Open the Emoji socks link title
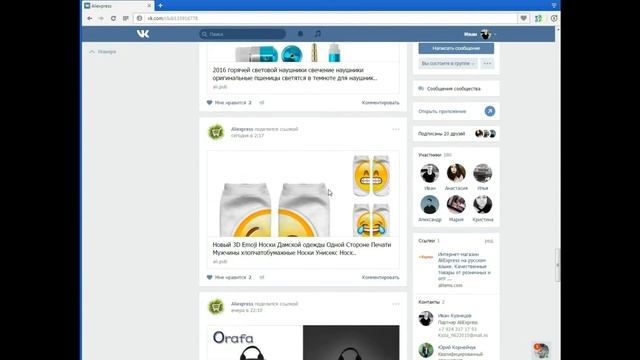The image size is (640, 360). (x=302, y=249)
